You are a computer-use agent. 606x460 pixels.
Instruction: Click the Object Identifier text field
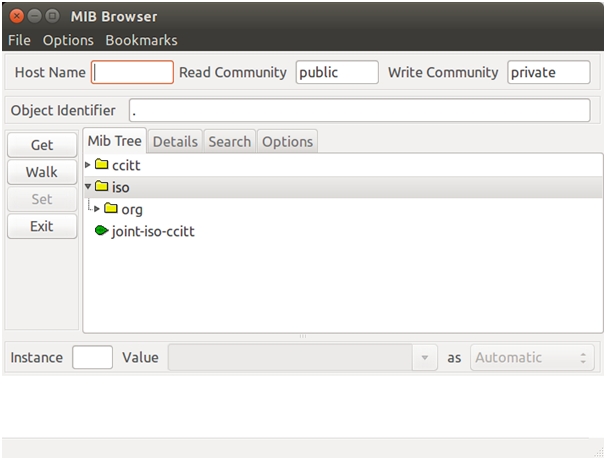click(359, 110)
